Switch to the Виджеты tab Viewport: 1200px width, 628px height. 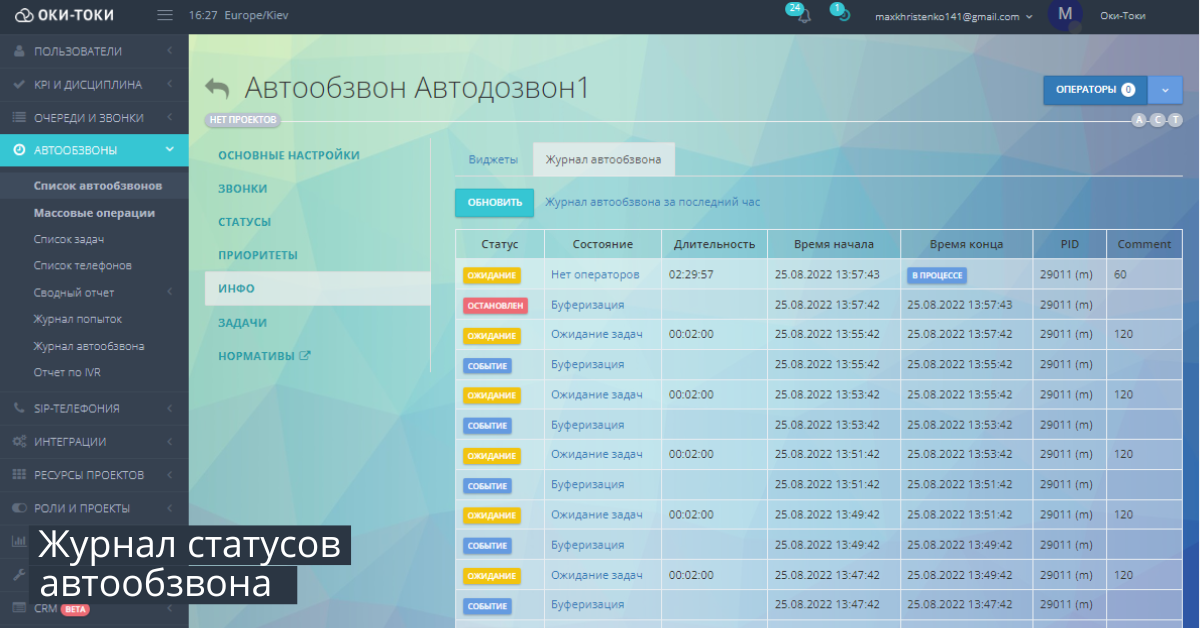(x=493, y=159)
